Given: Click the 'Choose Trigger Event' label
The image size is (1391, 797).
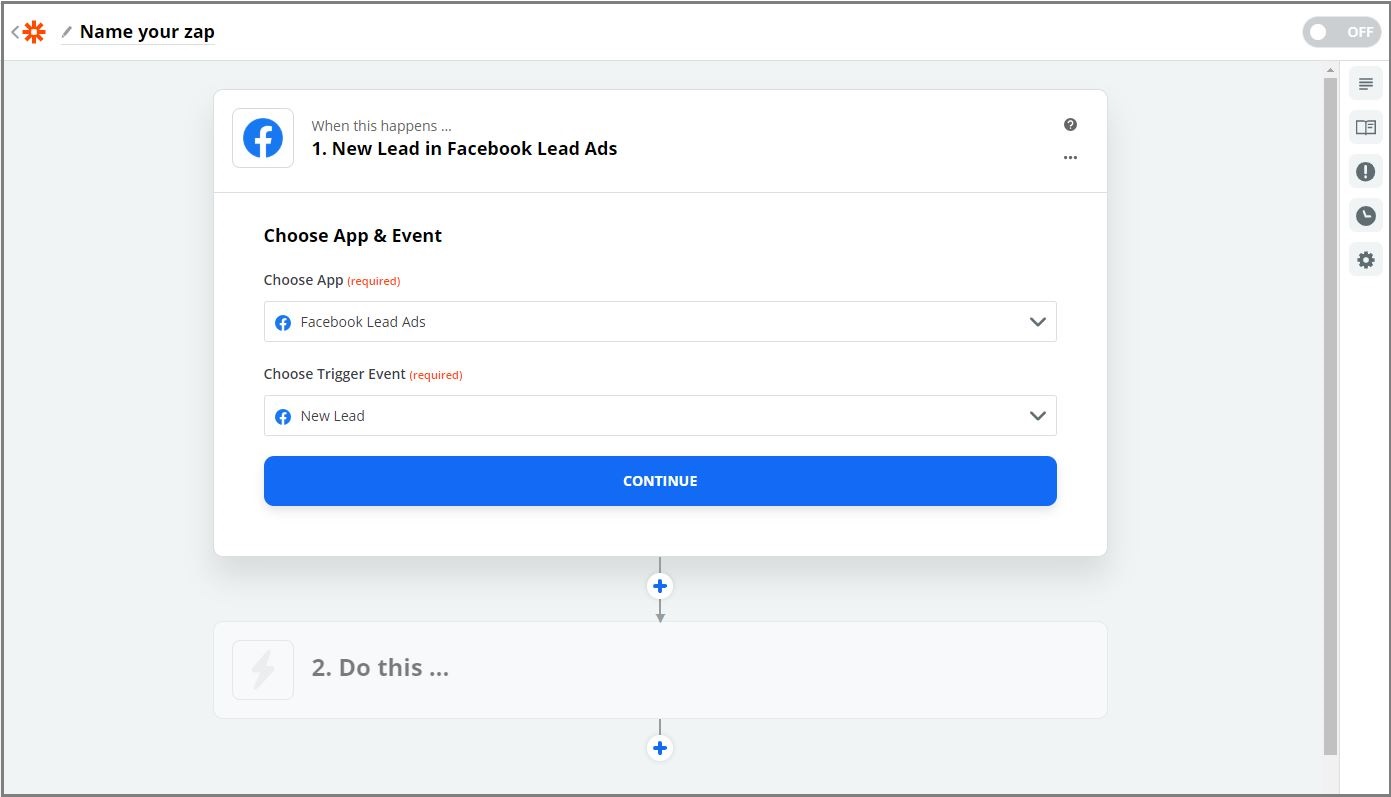Looking at the screenshot, I should 335,374.
